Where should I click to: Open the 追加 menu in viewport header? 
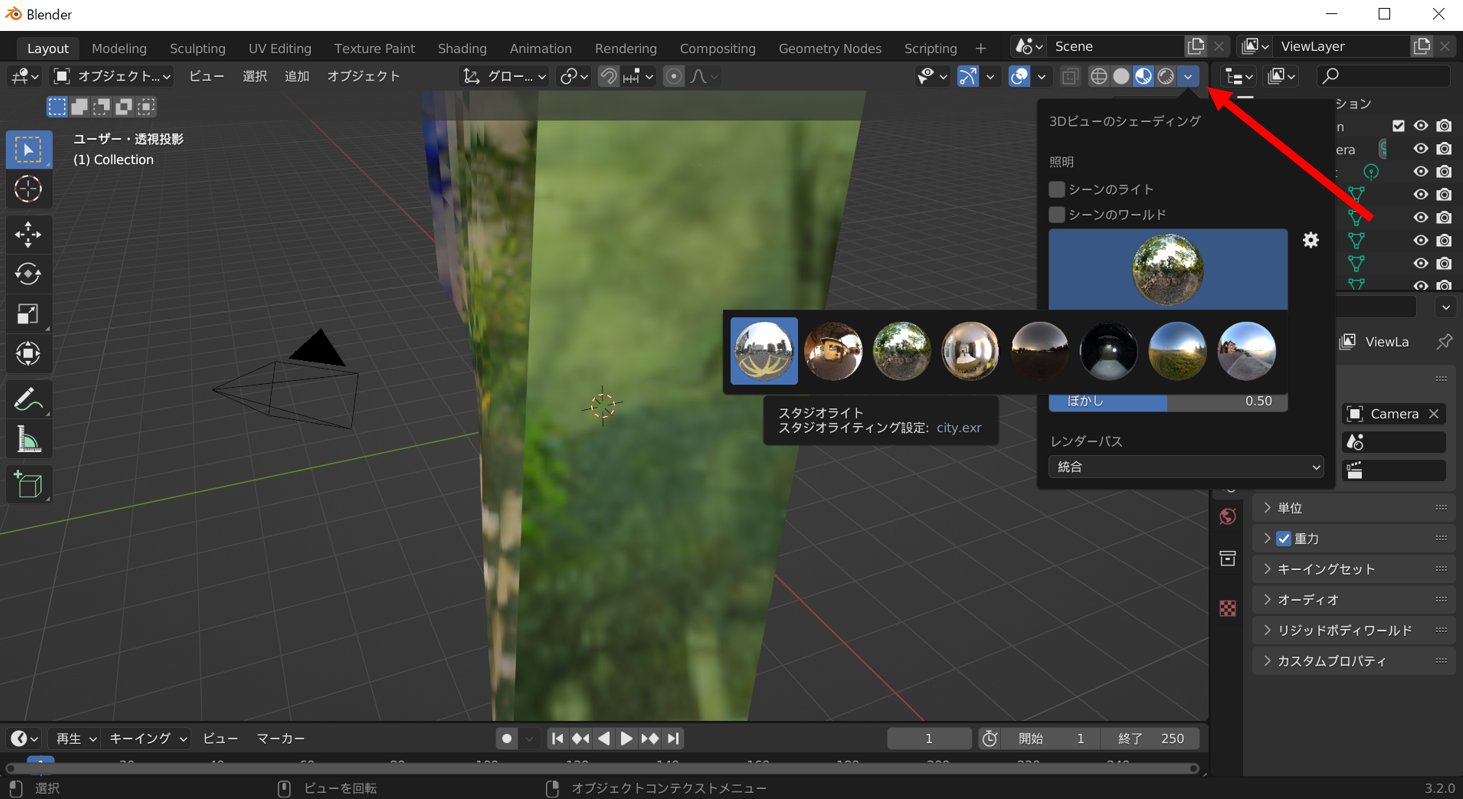297,76
